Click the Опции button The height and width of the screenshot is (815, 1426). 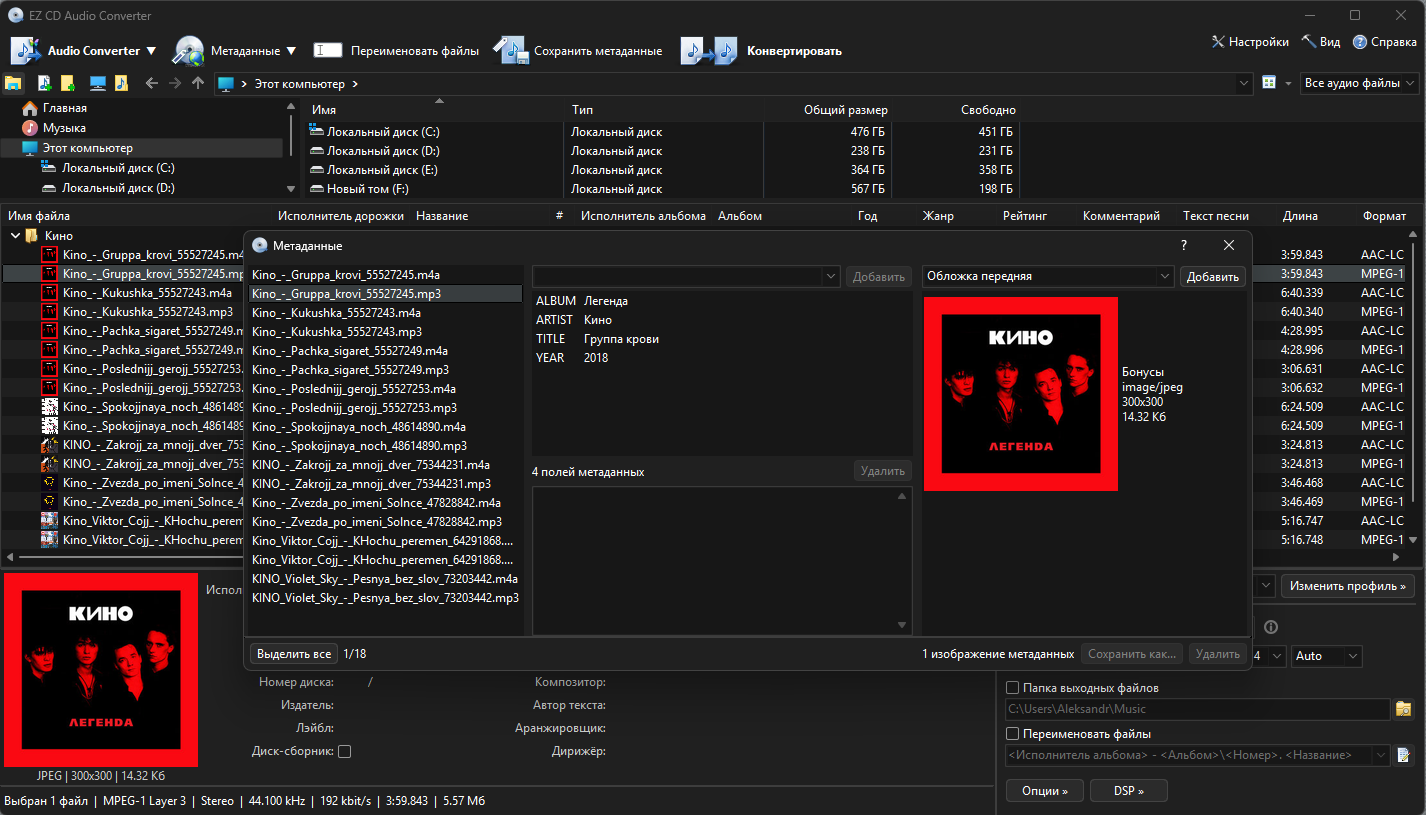(1045, 791)
